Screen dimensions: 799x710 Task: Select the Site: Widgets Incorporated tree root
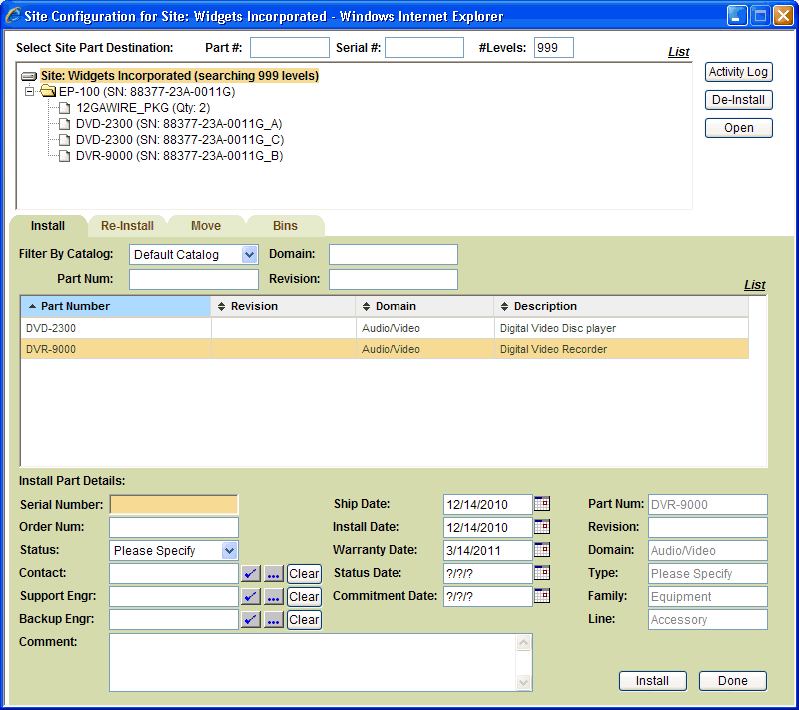click(x=179, y=76)
